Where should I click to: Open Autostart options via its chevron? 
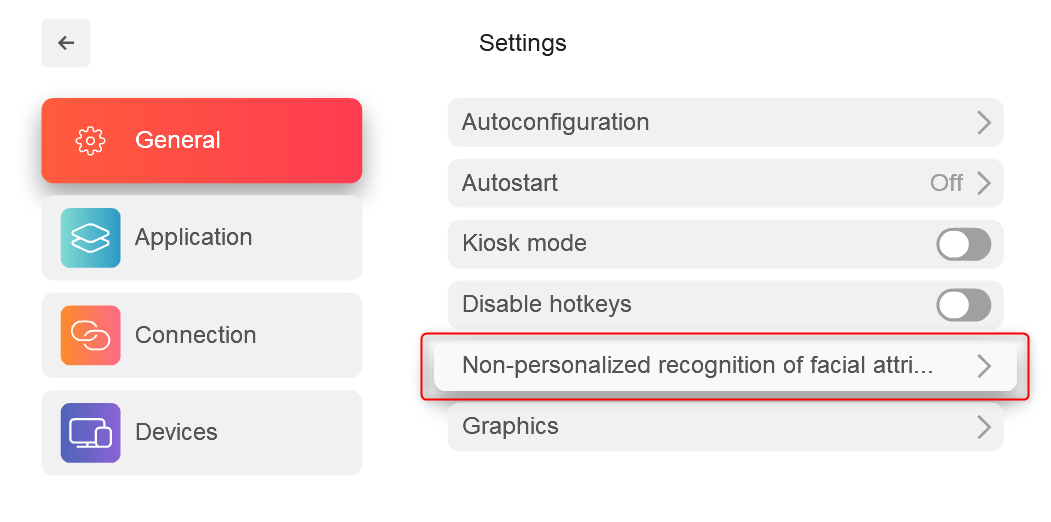[x=983, y=183]
